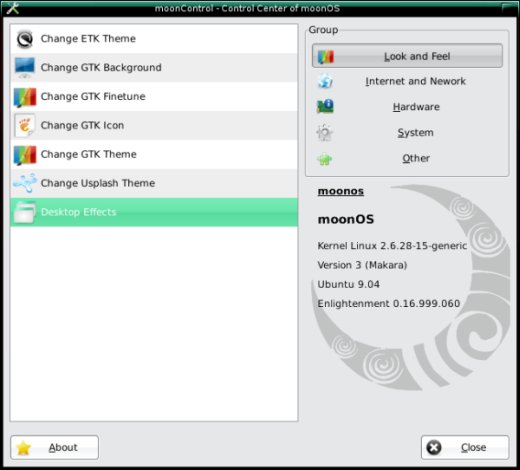Switch to Internet and Nework group

pyautogui.click(x=407, y=81)
